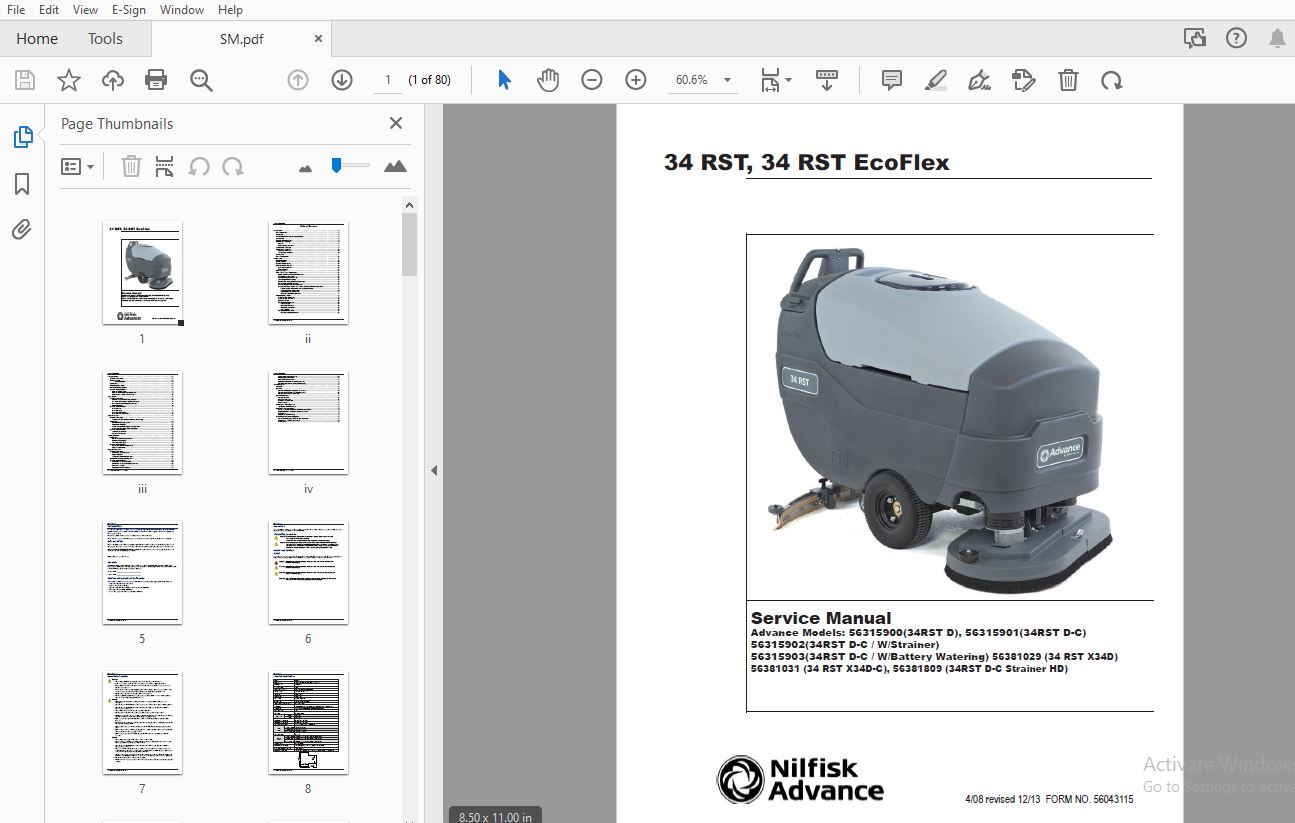The width and height of the screenshot is (1295, 823).
Task: Switch to the Tools tab
Action: point(105,39)
